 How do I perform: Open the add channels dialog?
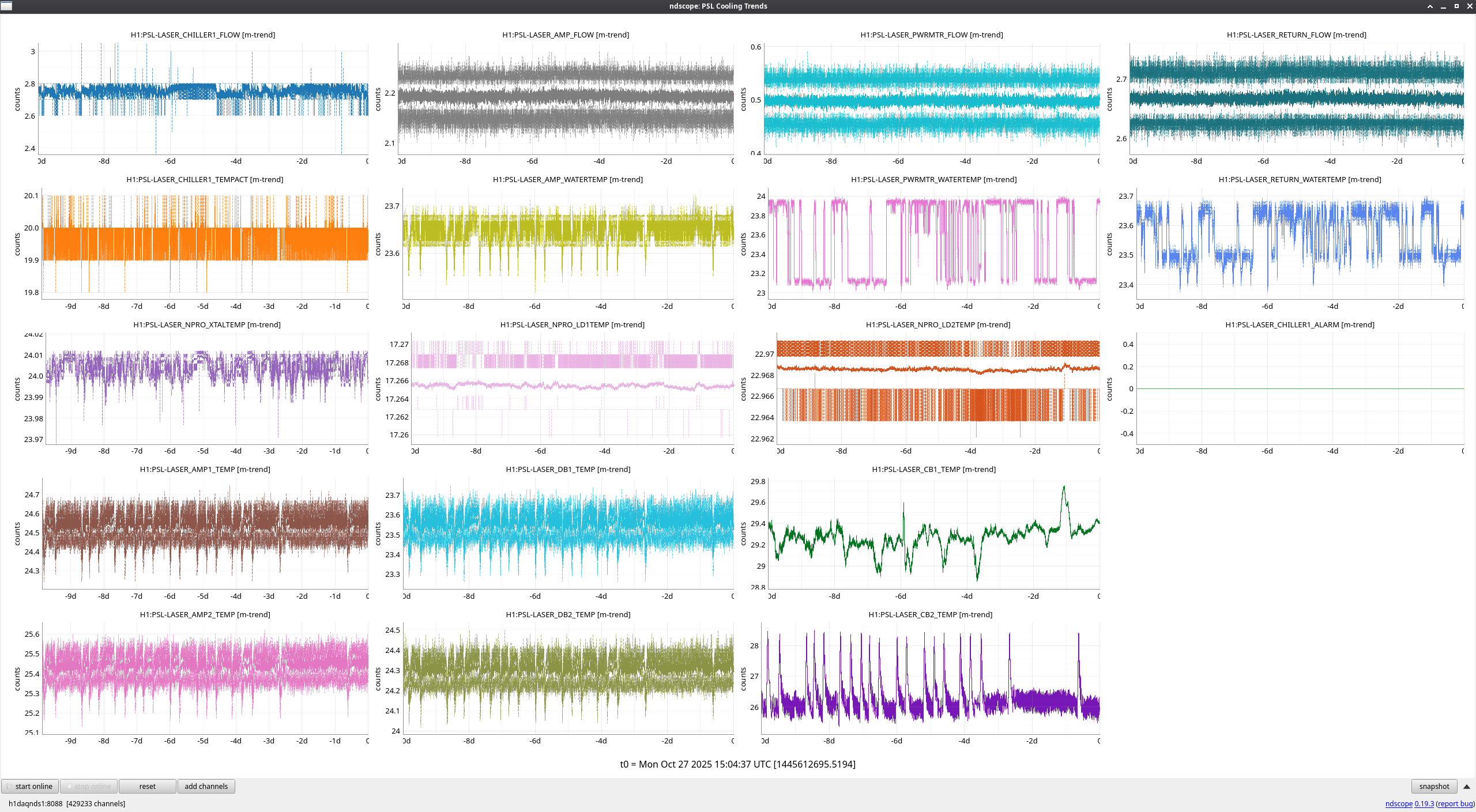tap(206, 786)
